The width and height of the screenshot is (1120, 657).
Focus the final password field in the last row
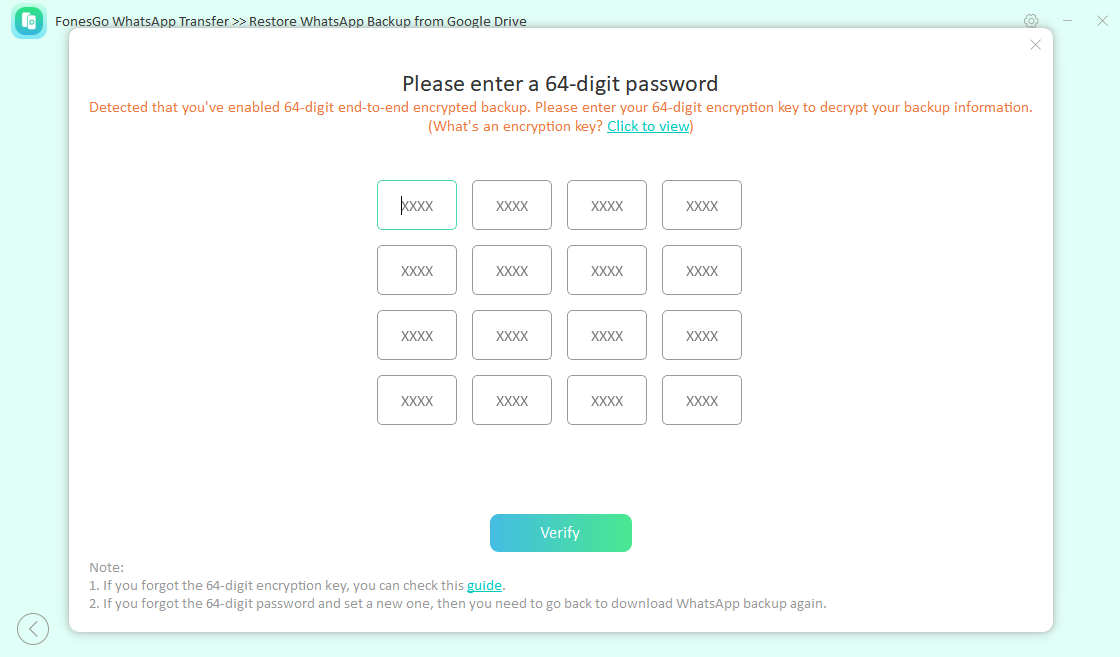click(702, 400)
